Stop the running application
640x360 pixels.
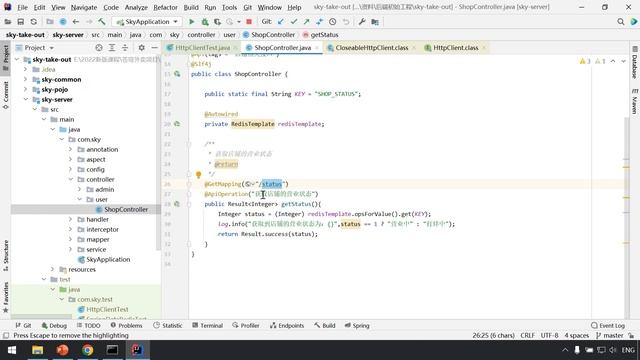[249, 22]
